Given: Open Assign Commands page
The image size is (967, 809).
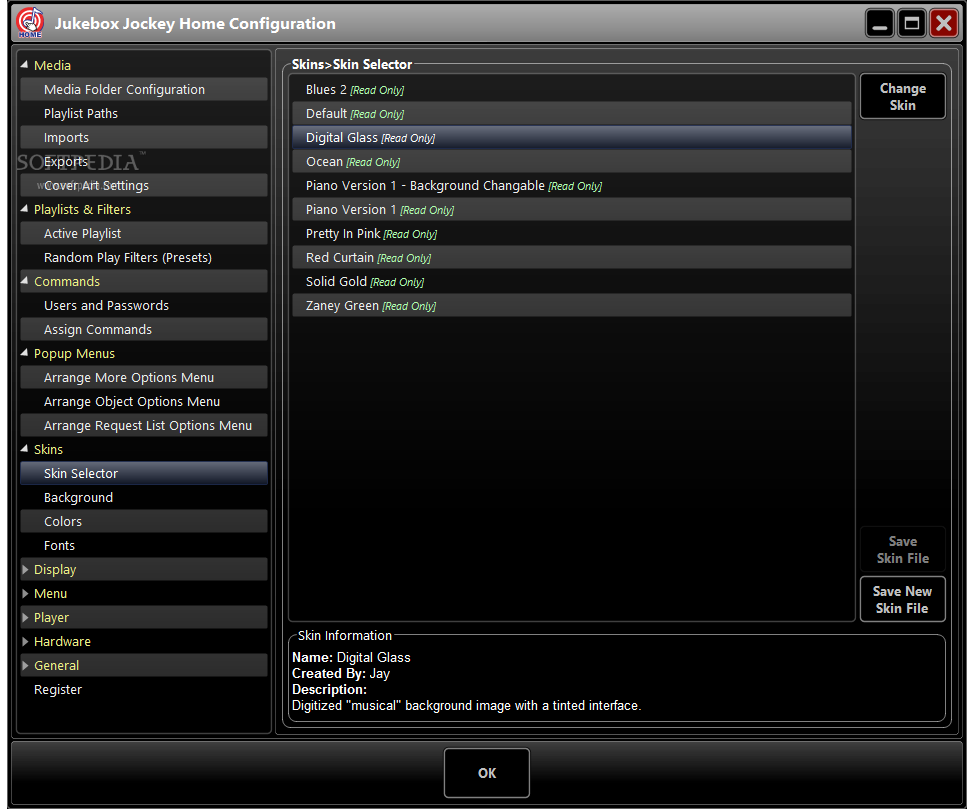Looking at the screenshot, I should point(144,330).
